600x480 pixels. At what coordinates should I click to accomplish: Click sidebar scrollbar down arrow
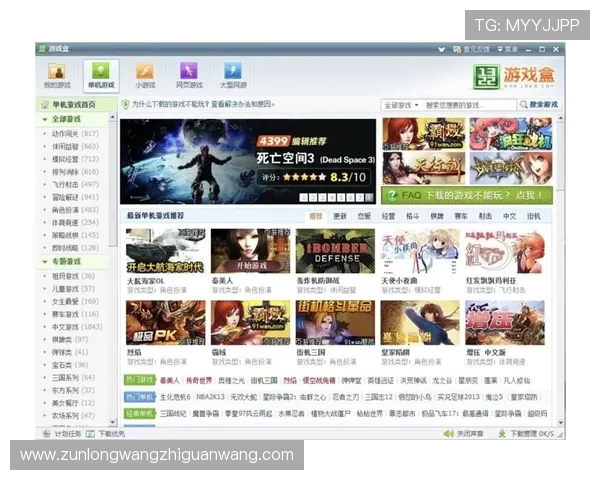pyautogui.click(x=112, y=422)
